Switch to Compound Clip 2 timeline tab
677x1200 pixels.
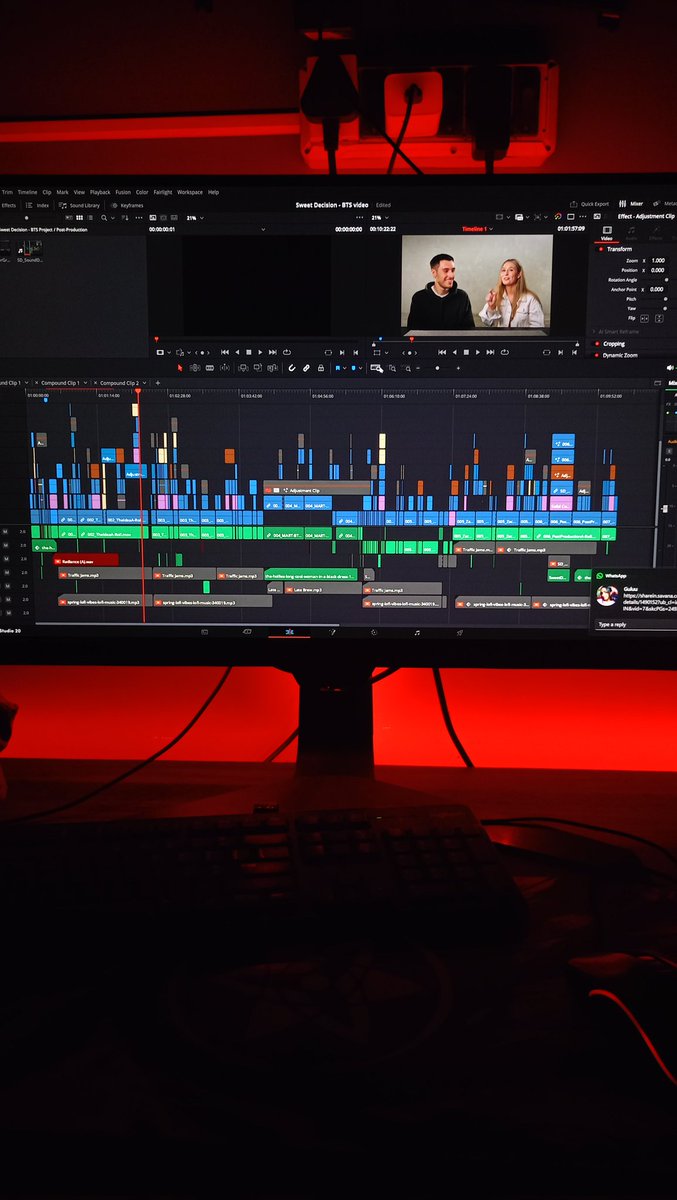pyautogui.click(x=119, y=383)
